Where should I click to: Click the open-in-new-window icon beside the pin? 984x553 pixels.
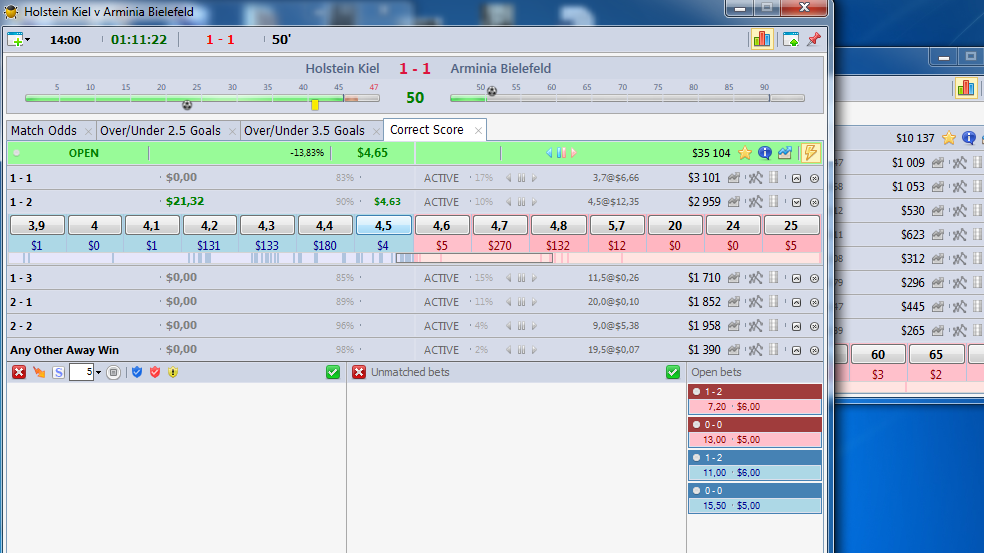[791, 40]
